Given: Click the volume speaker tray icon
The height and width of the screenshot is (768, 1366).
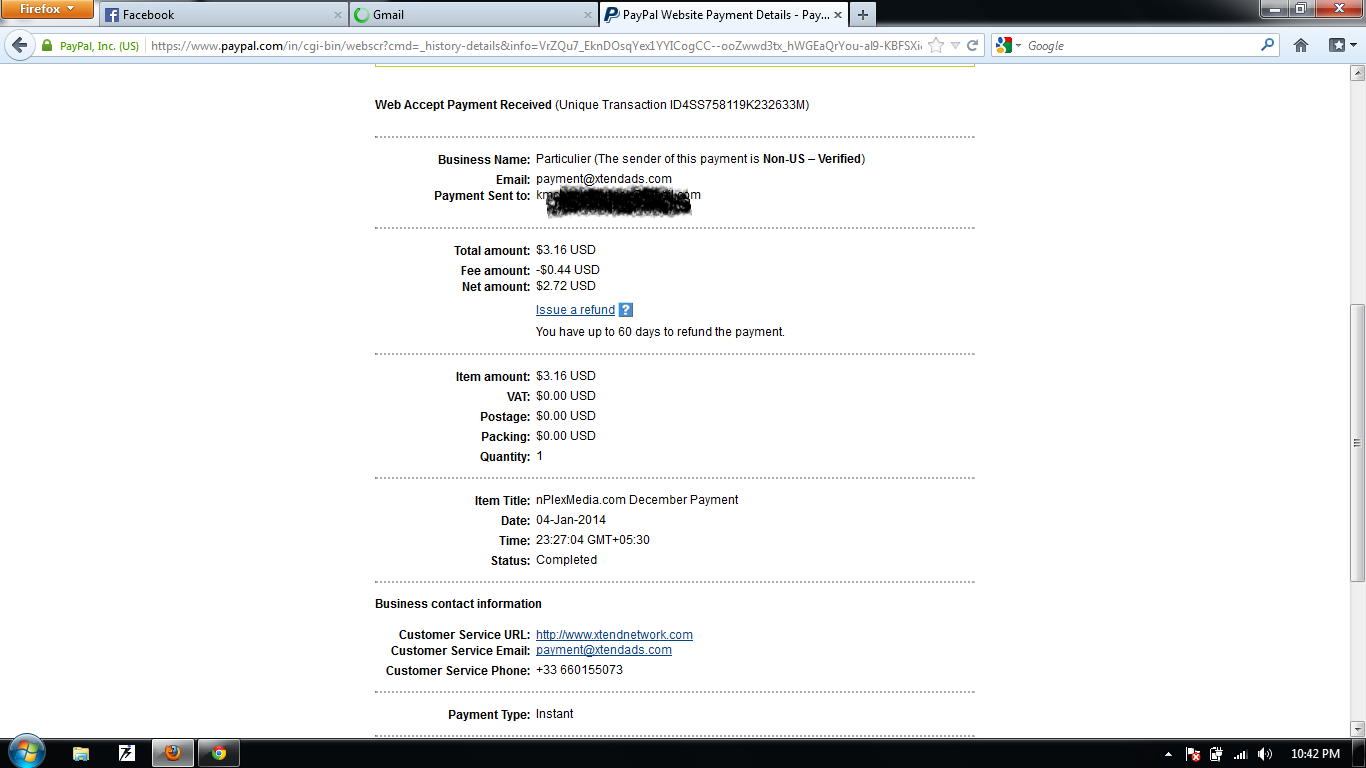Looking at the screenshot, I should pos(1265,754).
